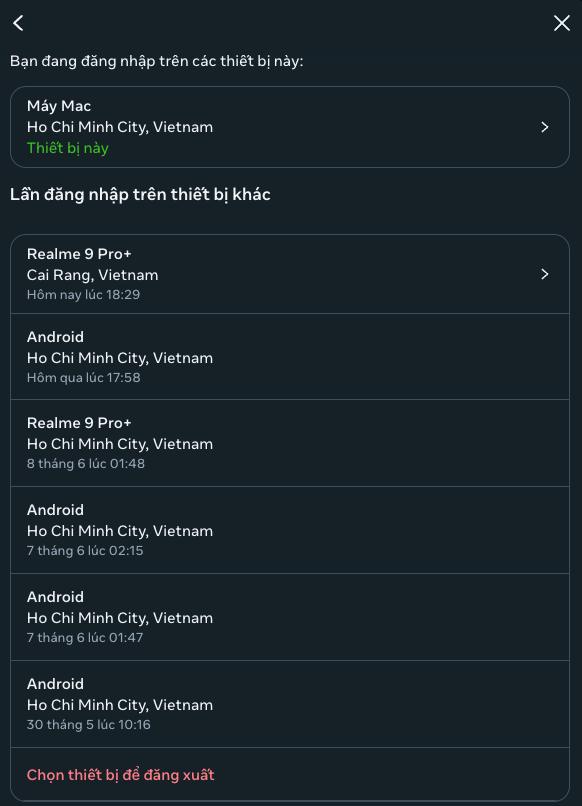Click the green Thiết bị này label
Image resolution: width=582 pixels, height=806 pixels.
coord(67,148)
